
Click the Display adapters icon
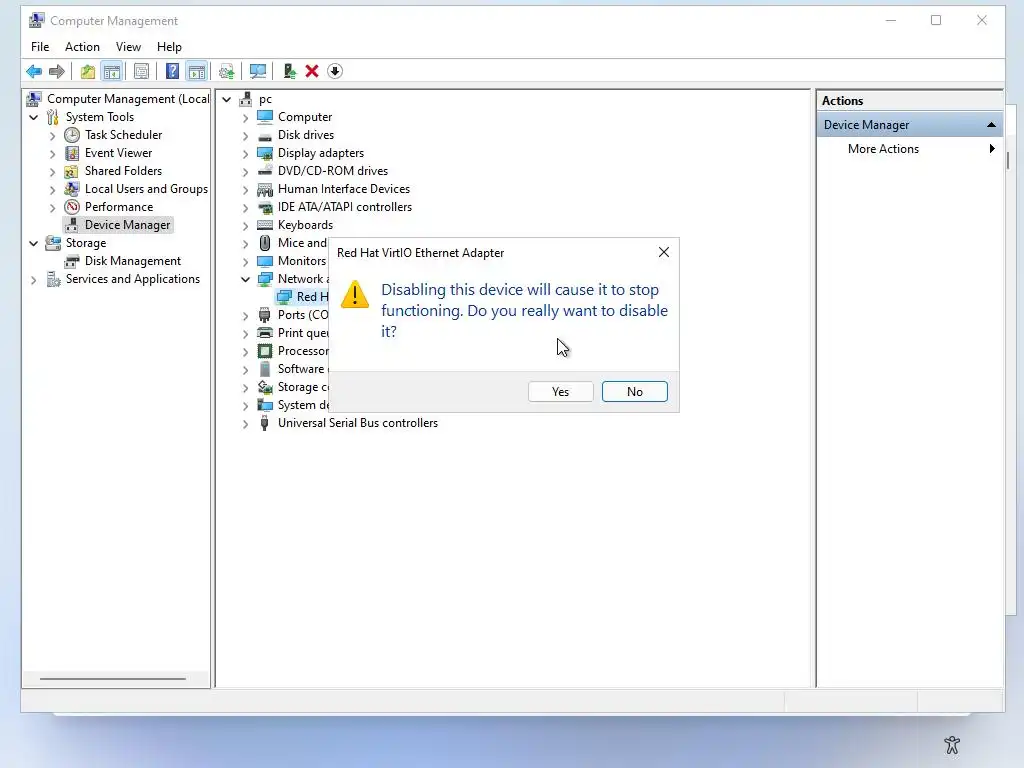(x=264, y=153)
